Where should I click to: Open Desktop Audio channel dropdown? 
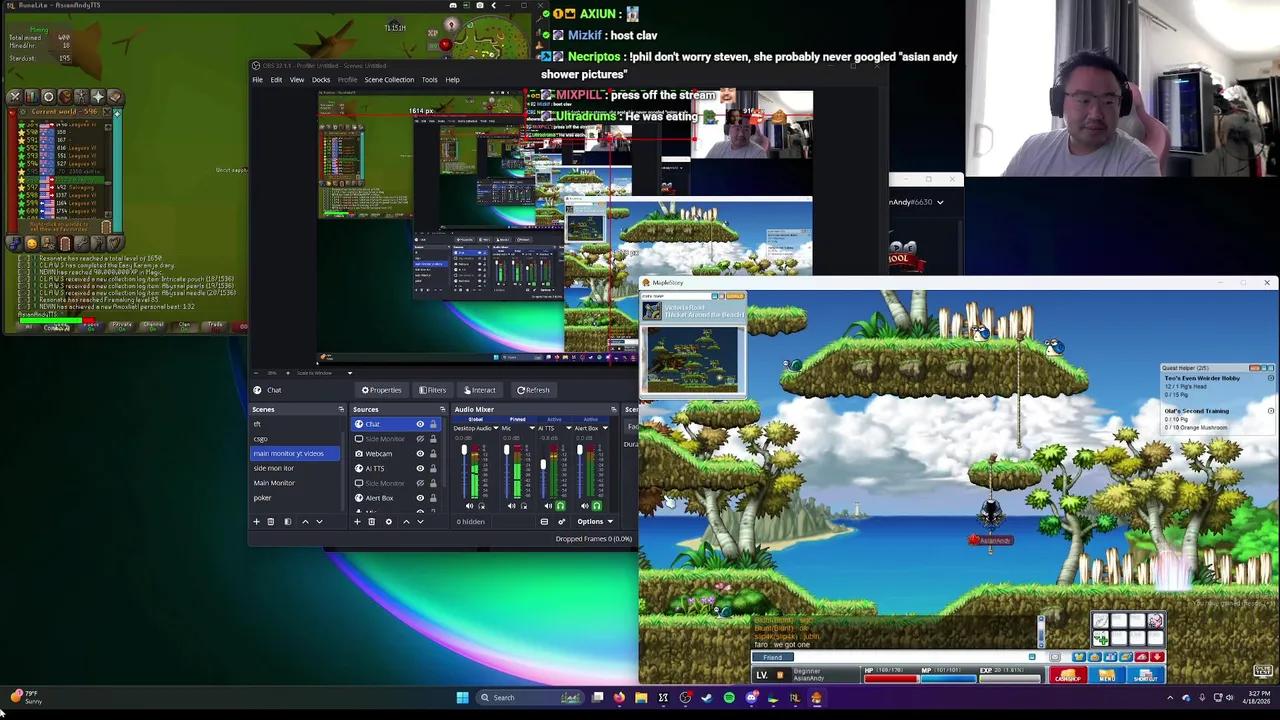click(x=496, y=428)
